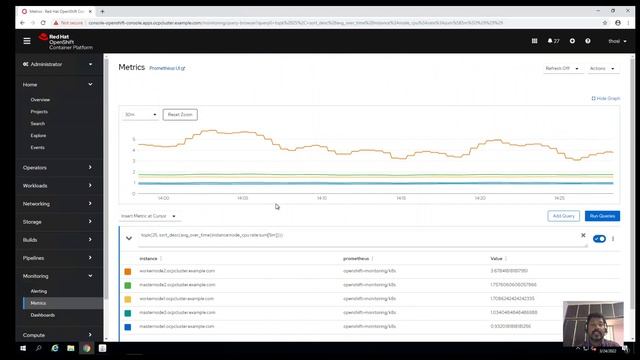
Task: Go to Overview in the sidebar
Action: (40, 100)
